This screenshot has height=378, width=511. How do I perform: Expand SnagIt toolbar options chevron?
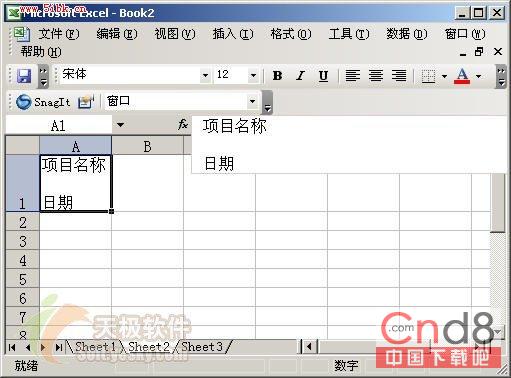[267, 102]
